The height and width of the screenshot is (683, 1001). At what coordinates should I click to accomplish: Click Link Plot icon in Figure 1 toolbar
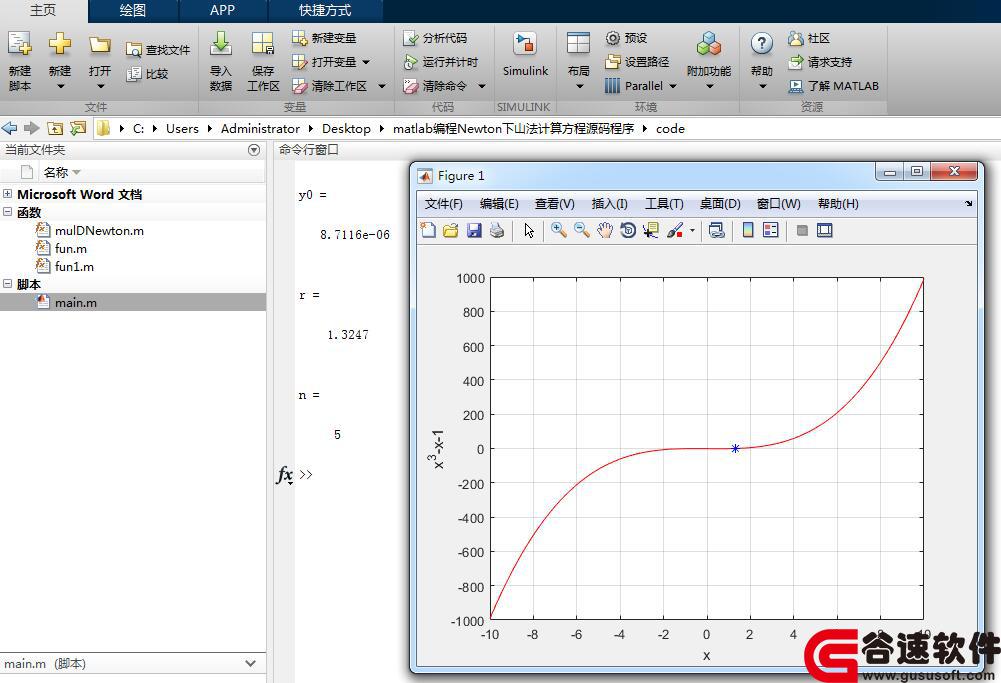tap(716, 230)
